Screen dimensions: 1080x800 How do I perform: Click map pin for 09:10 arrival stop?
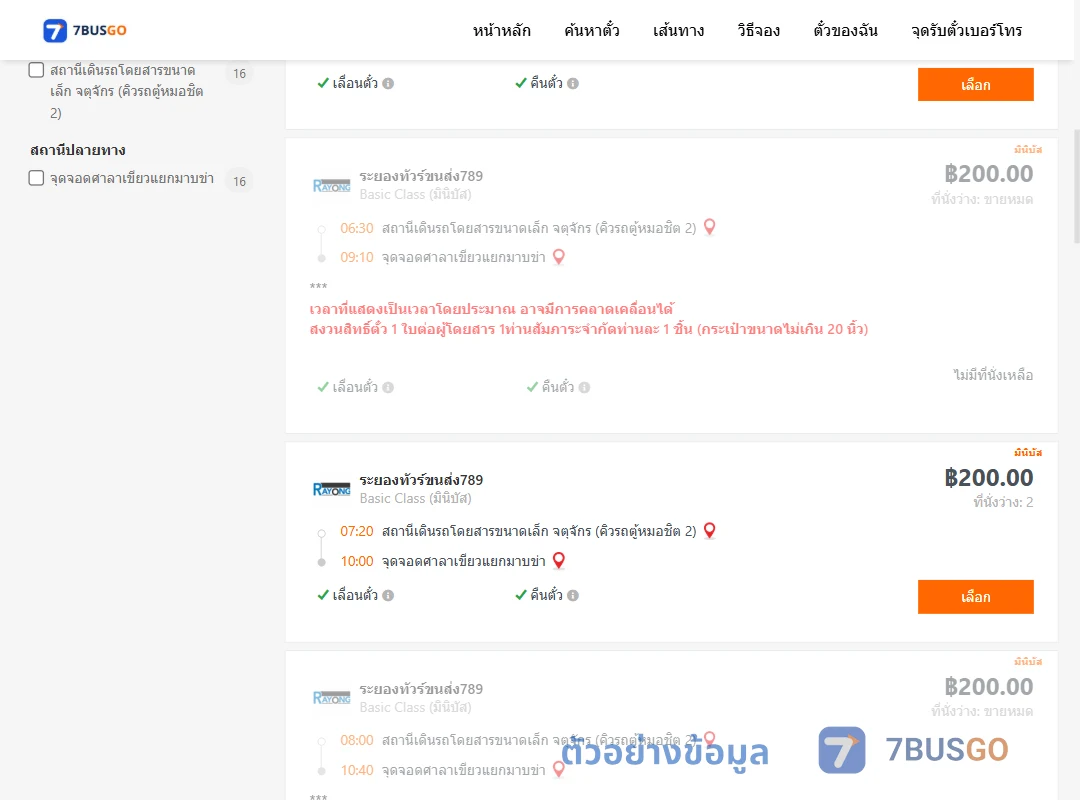[x=559, y=256]
